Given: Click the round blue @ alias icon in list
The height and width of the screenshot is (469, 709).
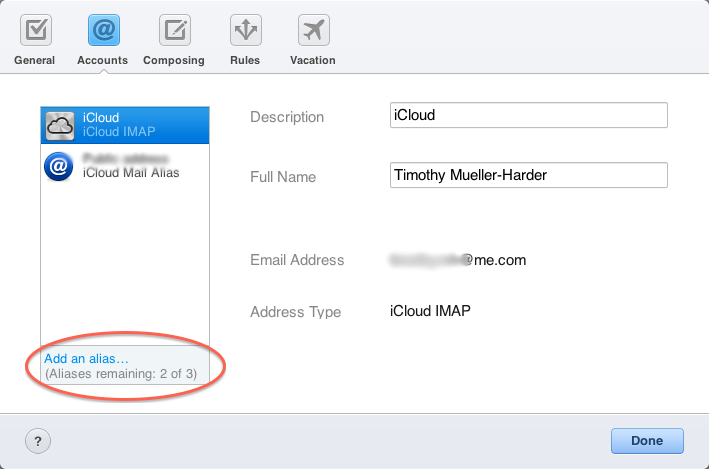Looking at the screenshot, I should pos(61,166).
